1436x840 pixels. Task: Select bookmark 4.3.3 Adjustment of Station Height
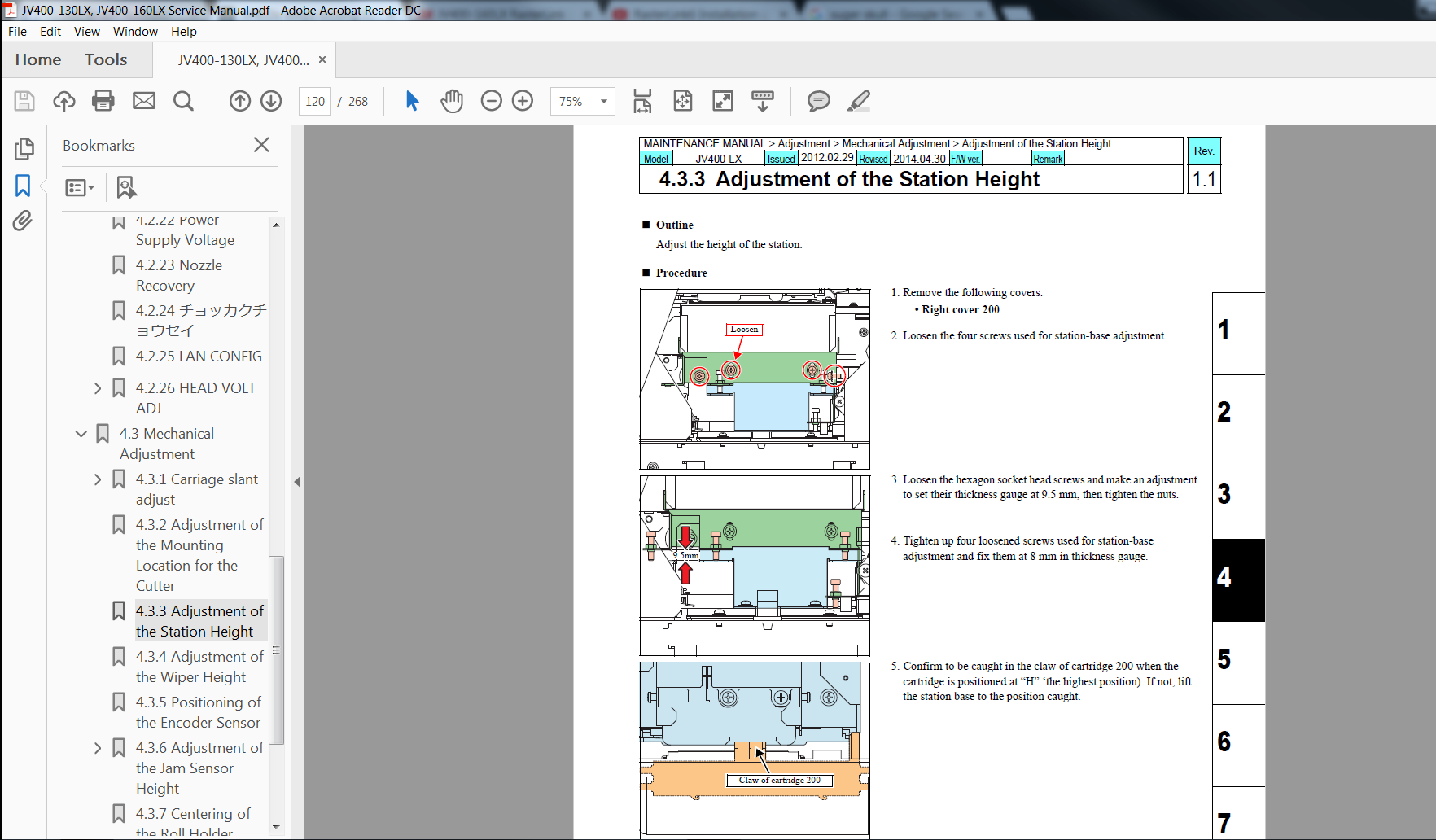coord(199,621)
